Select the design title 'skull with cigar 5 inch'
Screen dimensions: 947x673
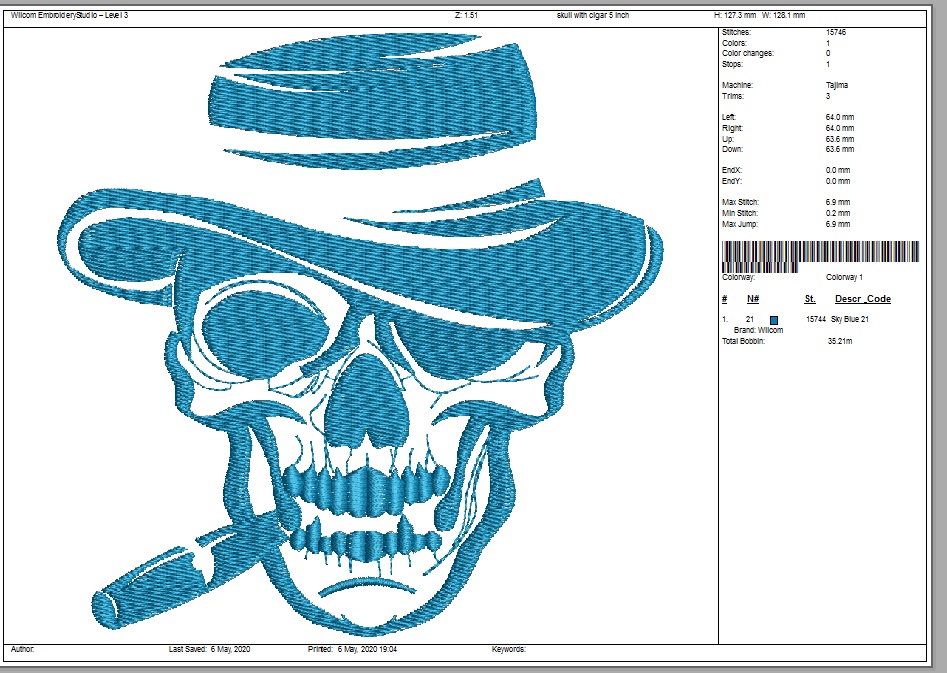tap(593, 16)
